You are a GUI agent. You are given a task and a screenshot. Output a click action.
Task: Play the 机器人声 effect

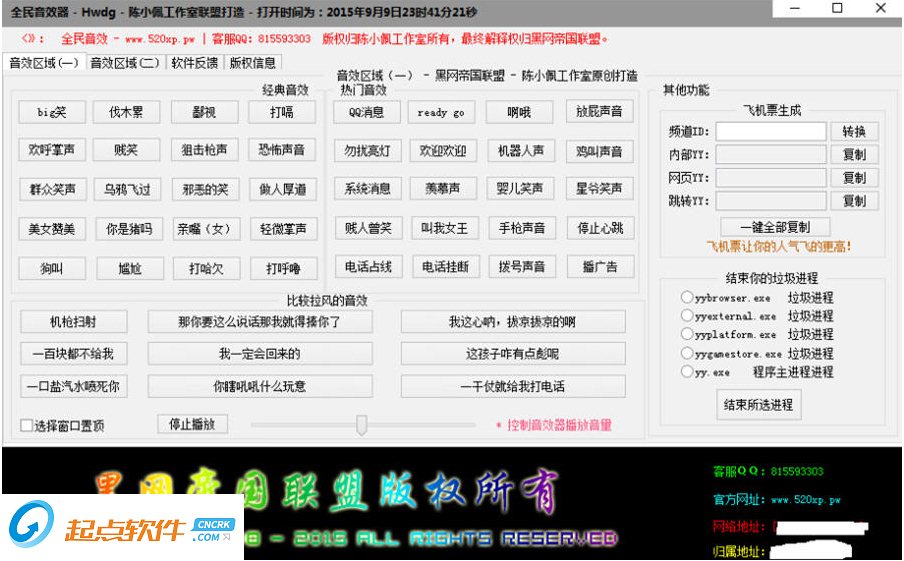(x=521, y=151)
